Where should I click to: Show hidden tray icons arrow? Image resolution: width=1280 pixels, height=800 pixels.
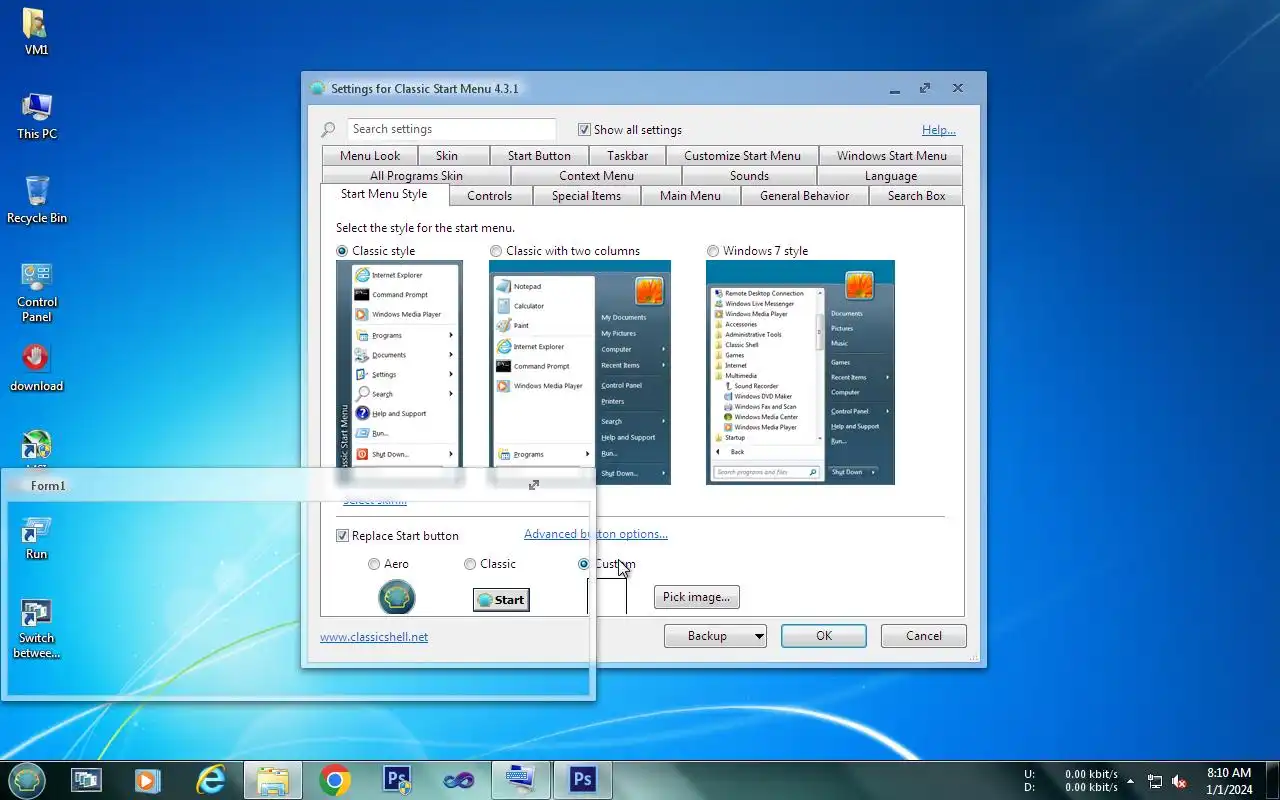click(x=1130, y=781)
